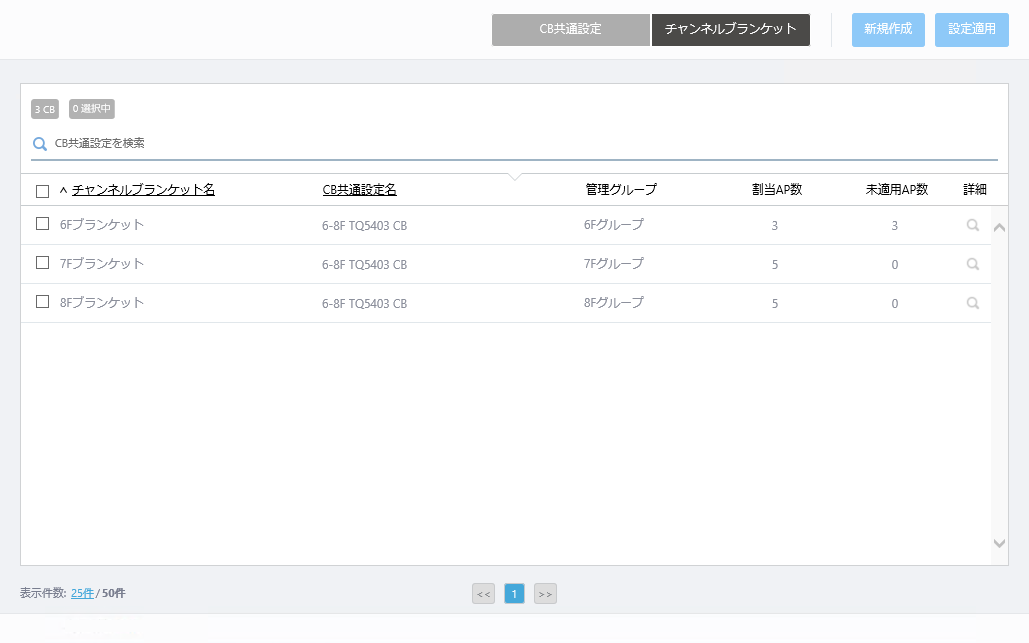Sort by チャンネルブランケット名 column
Image resolution: width=1029 pixels, height=643 pixels.
[x=143, y=190]
